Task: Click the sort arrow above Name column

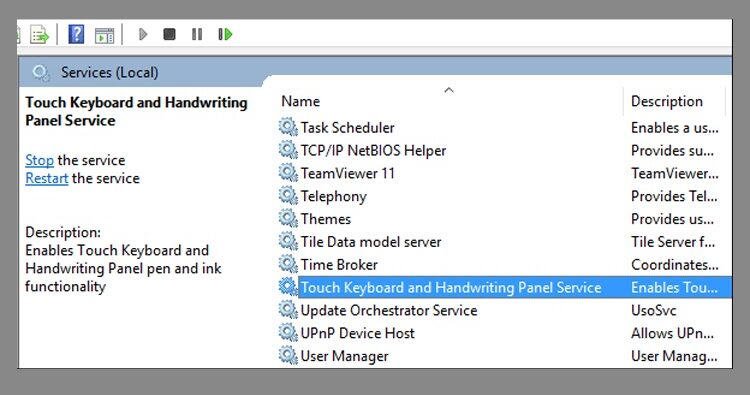Action: pos(449,90)
